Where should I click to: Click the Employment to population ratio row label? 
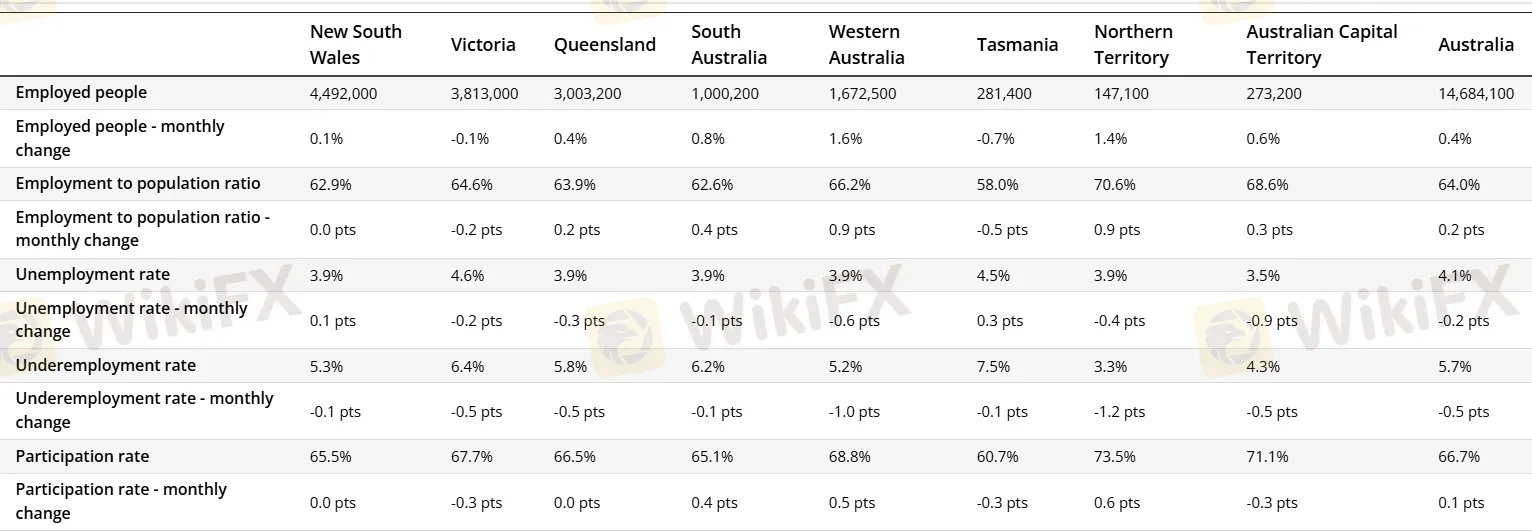click(x=138, y=184)
